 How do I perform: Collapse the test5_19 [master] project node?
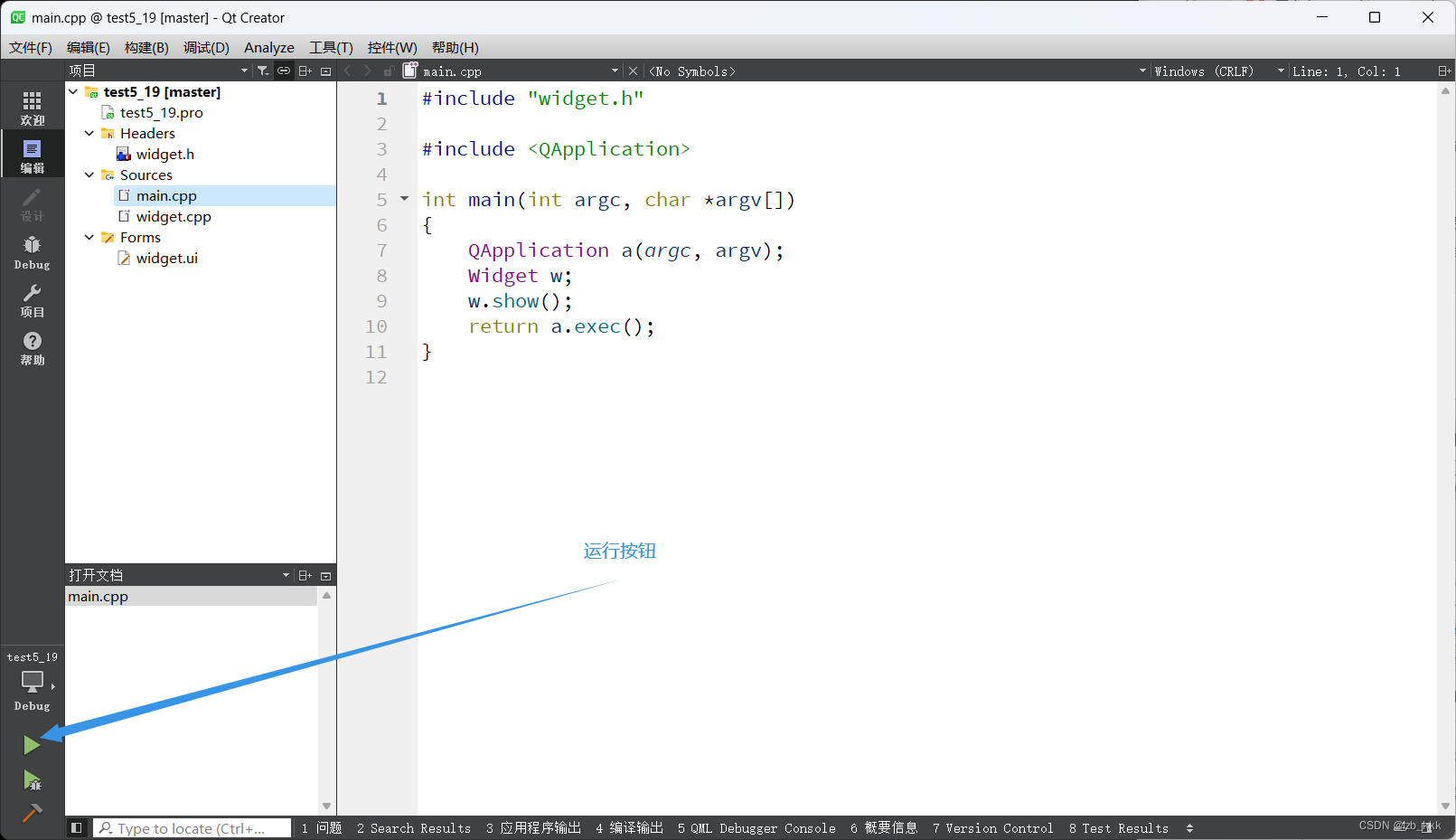73,91
